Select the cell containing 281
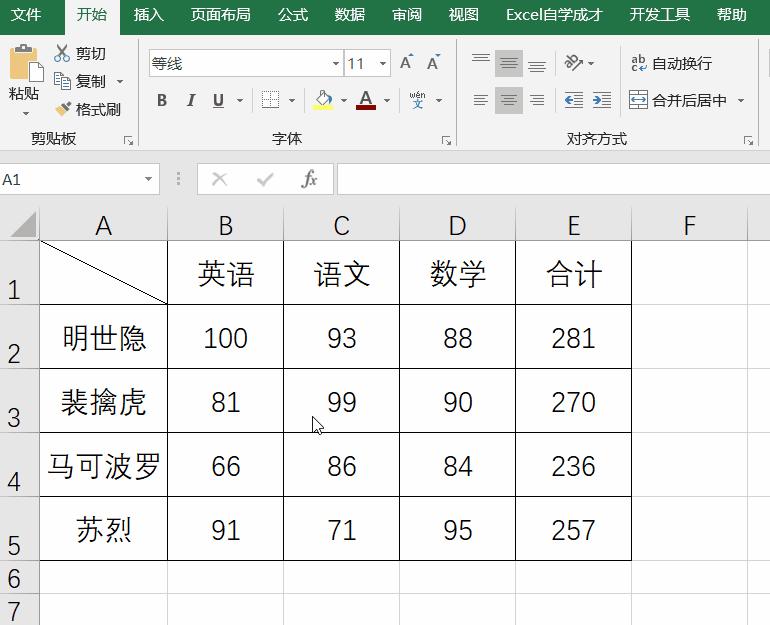The width and height of the screenshot is (770, 625). point(574,337)
